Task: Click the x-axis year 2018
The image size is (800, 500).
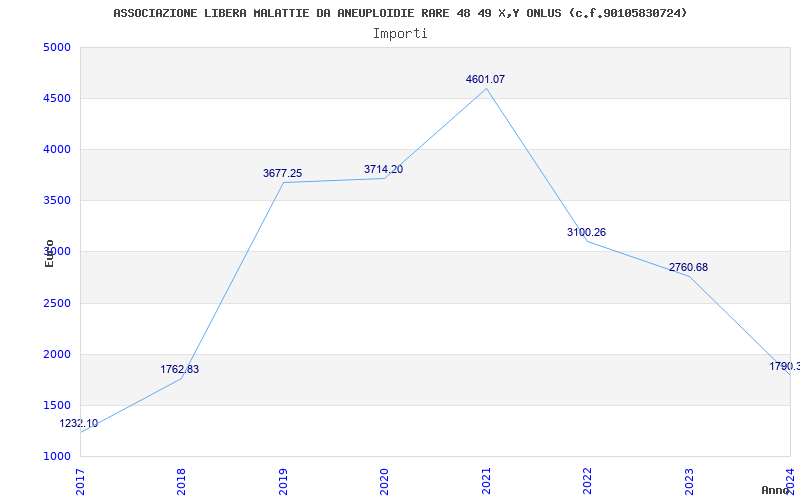Action: click(182, 481)
